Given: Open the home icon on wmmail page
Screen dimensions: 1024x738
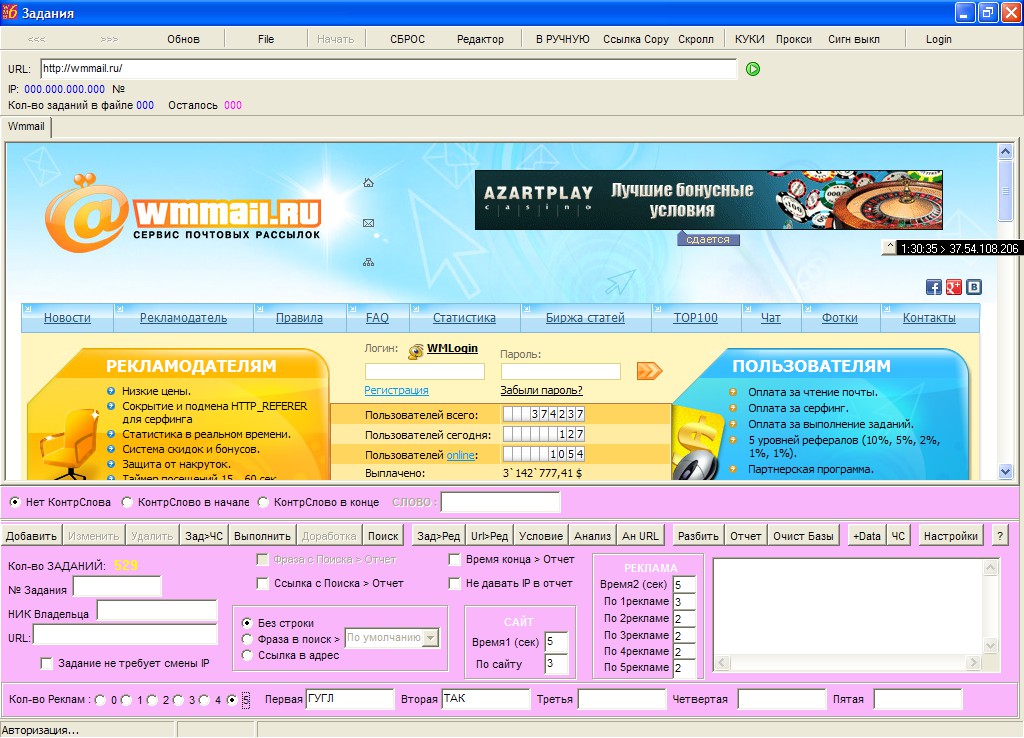Looking at the screenshot, I should click(368, 183).
